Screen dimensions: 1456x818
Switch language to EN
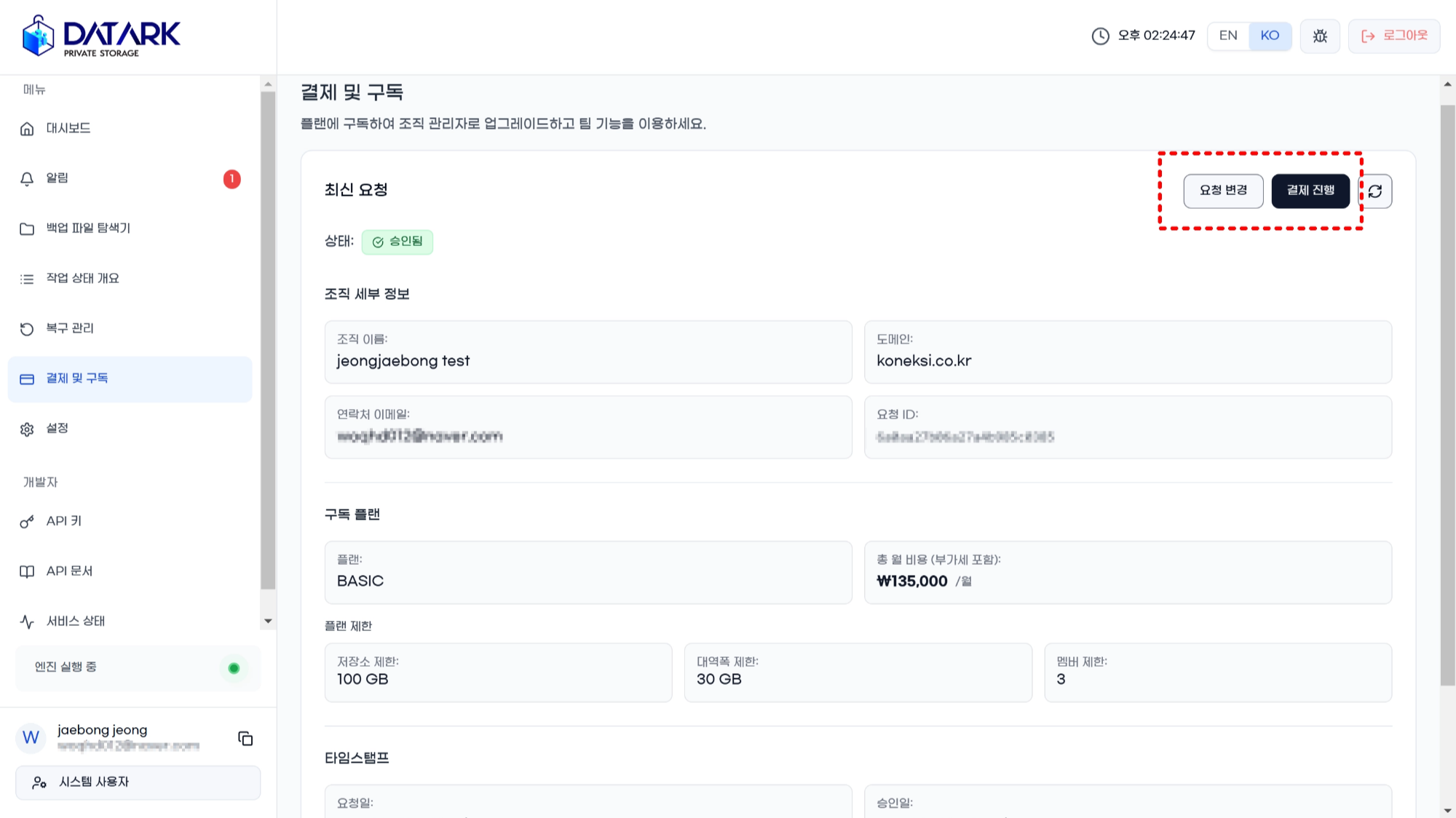1228,36
